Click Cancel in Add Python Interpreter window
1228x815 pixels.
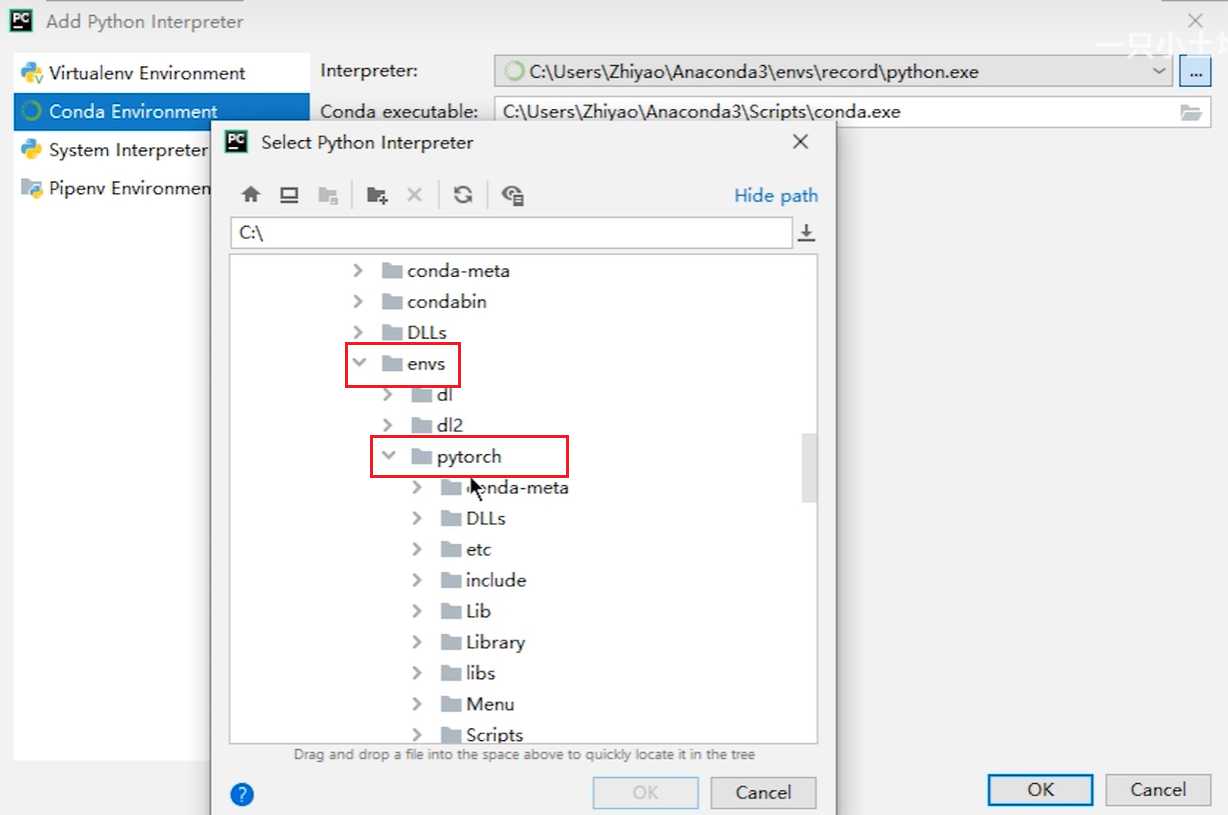click(x=1158, y=790)
